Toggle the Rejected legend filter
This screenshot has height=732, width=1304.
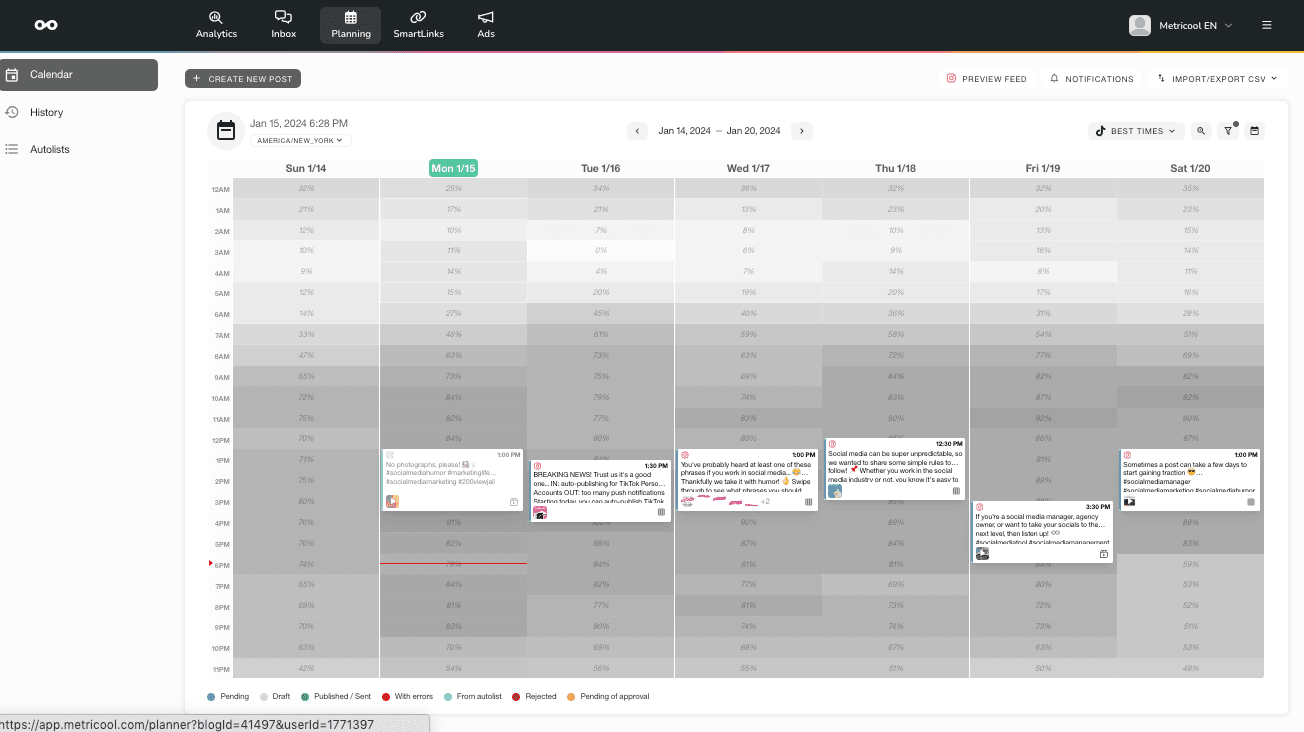coord(534,696)
